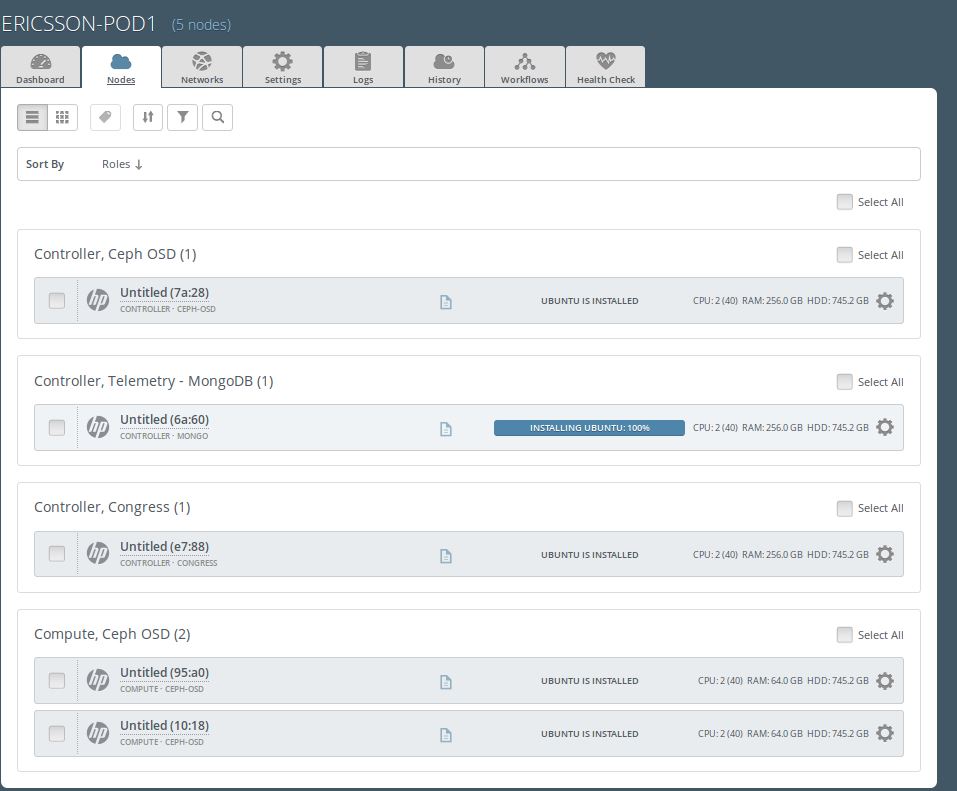The width and height of the screenshot is (957, 791).
Task: Click HP logo of node 7a:28
Action: coord(98,300)
